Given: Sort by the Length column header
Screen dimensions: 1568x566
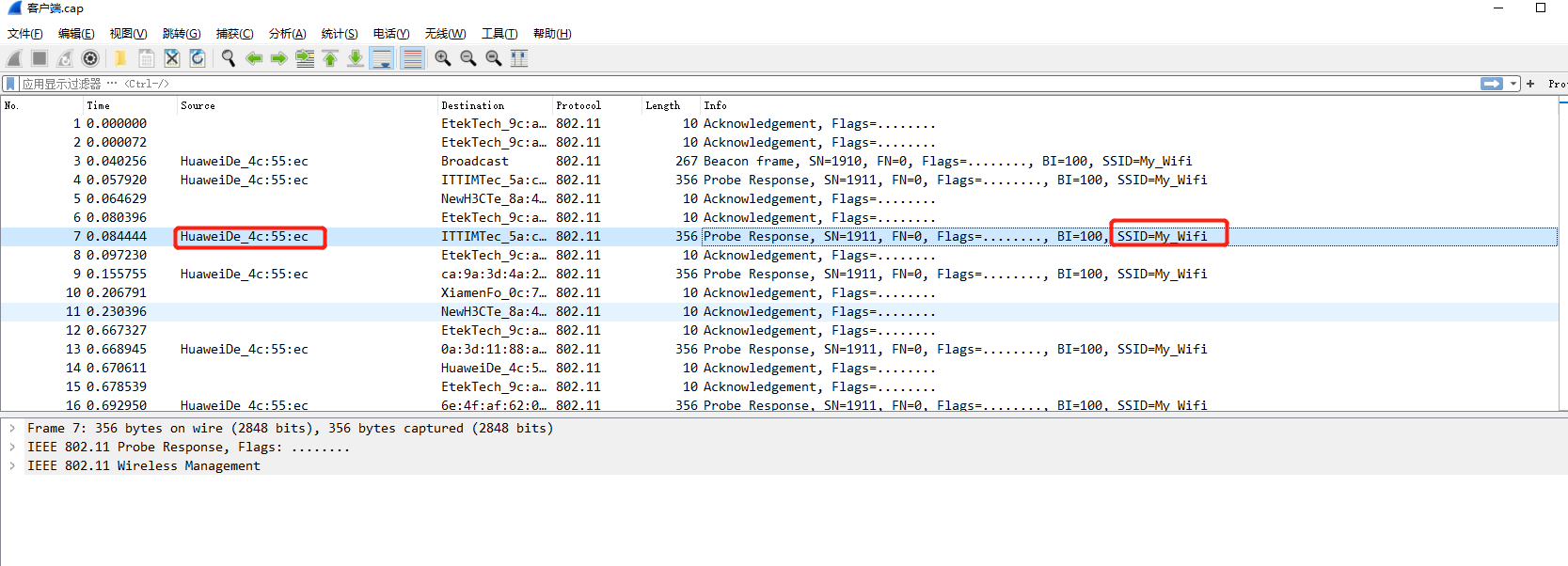Looking at the screenshot, I should click(x=672, y=105).
